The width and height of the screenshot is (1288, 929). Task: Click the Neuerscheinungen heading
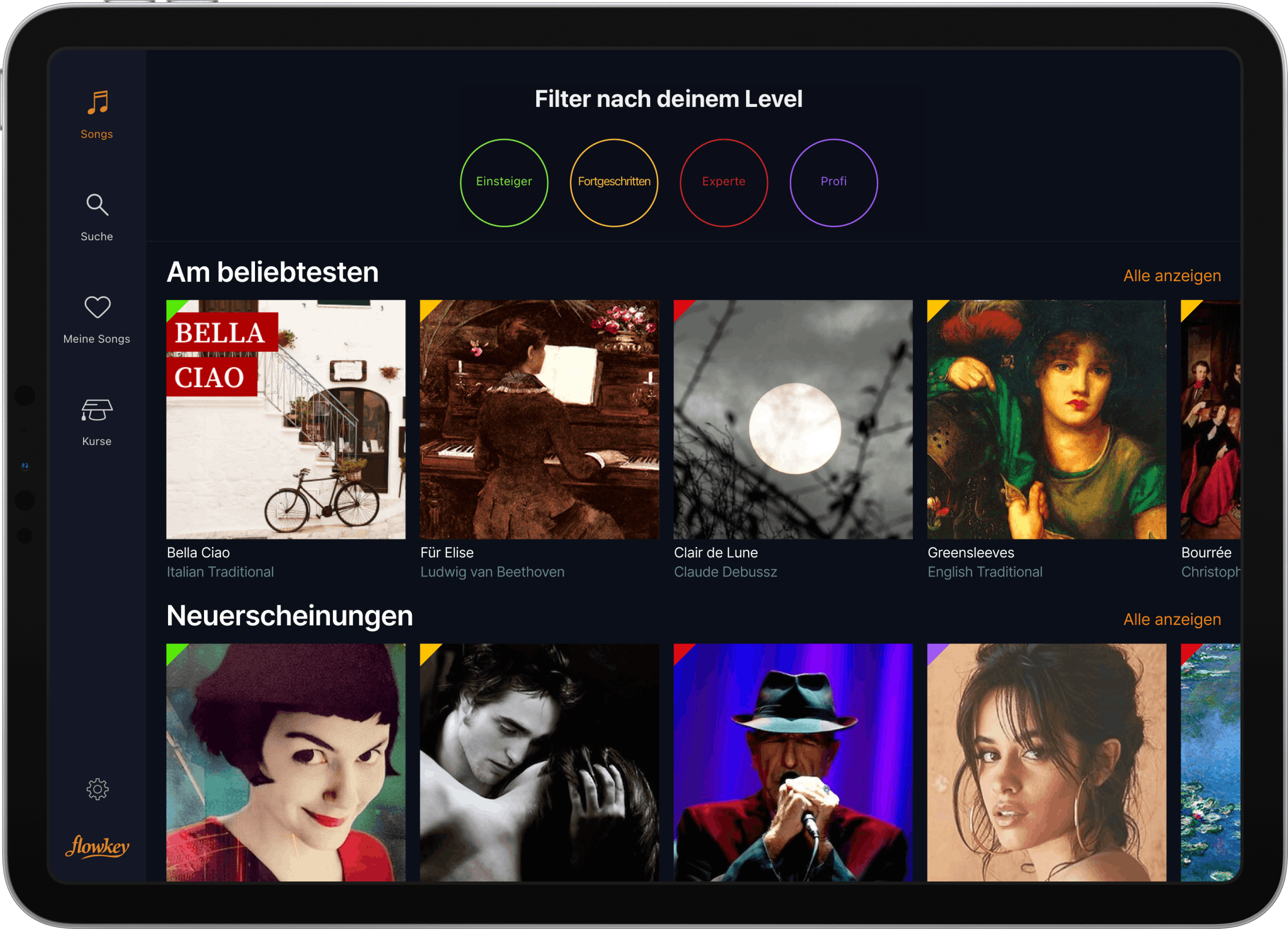(x=290, y=616)
